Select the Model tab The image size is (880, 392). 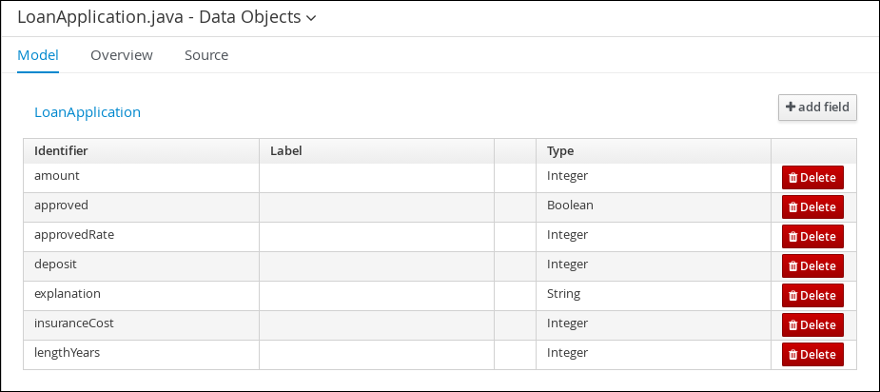[x=38, y=55]
